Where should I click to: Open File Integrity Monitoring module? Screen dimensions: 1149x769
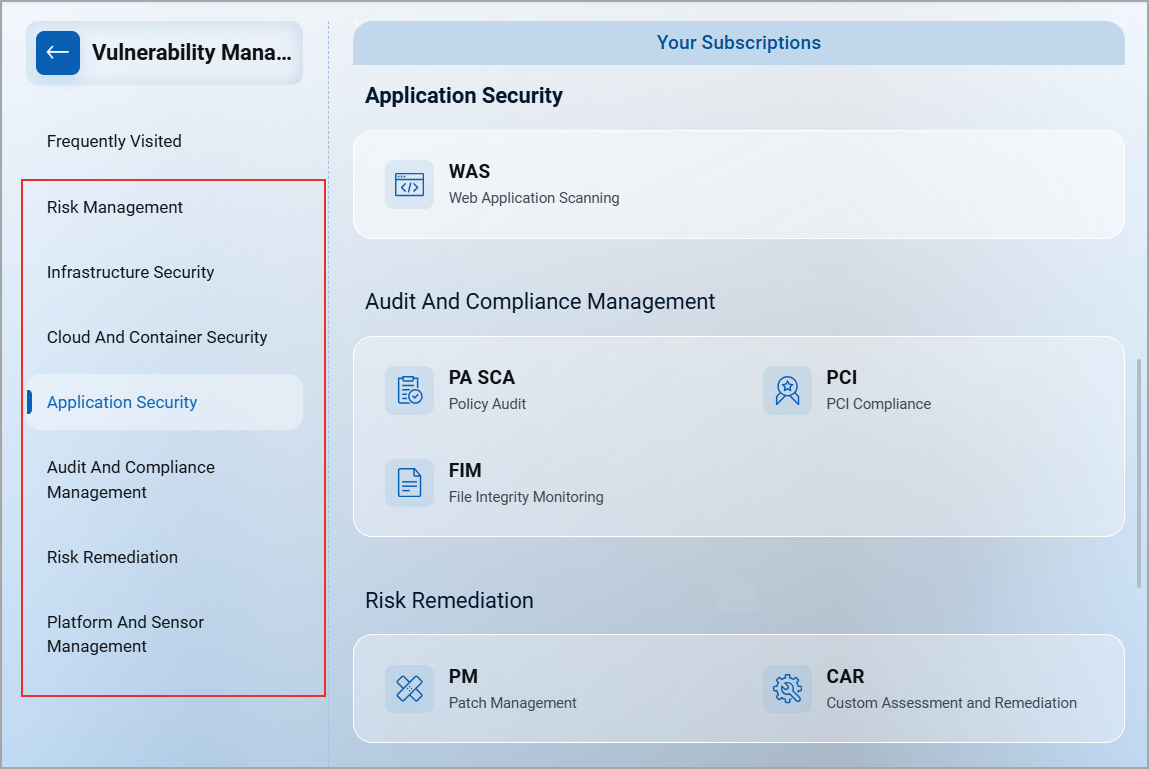click(526, 497)
